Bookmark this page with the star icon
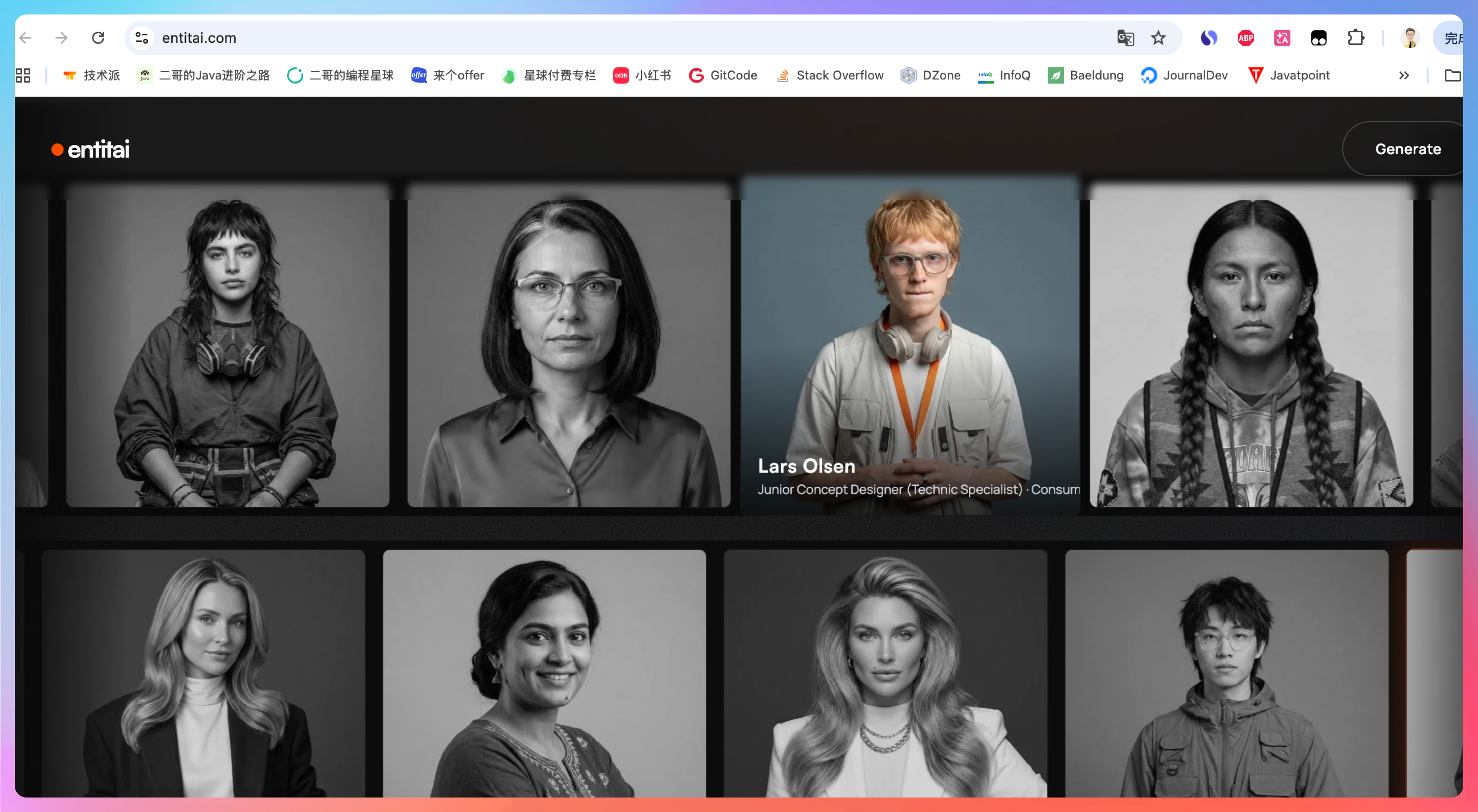Viewport: 1478px width, 812px height. (x=1158, y=38)
